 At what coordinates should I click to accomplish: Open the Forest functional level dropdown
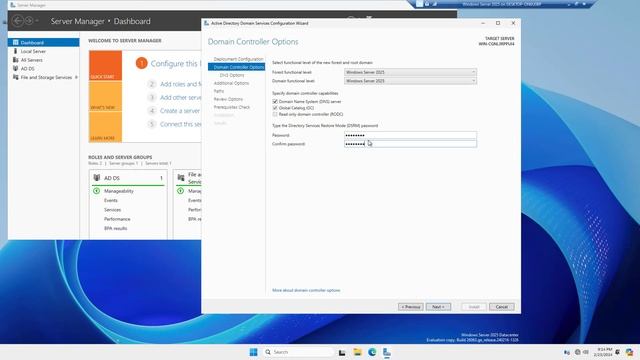click(410, 72)
